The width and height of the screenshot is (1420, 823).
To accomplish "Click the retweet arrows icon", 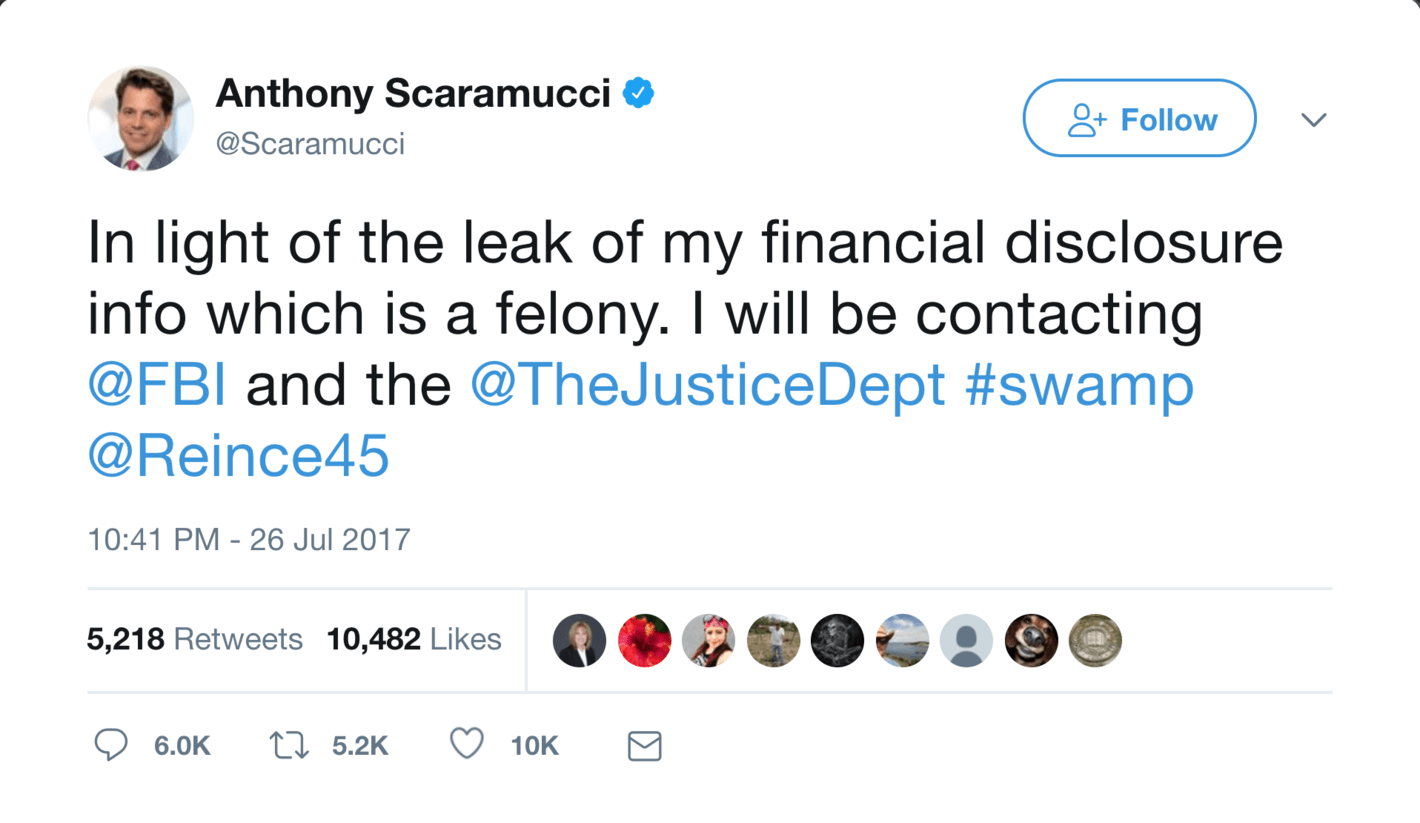I will [x=289, y=745].
